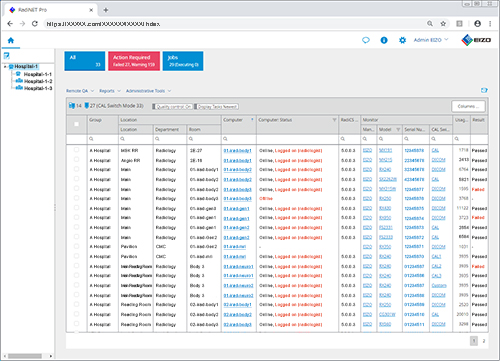Select the Jobs tile
The width and height of the screenshot is (500, 361).
183,61
